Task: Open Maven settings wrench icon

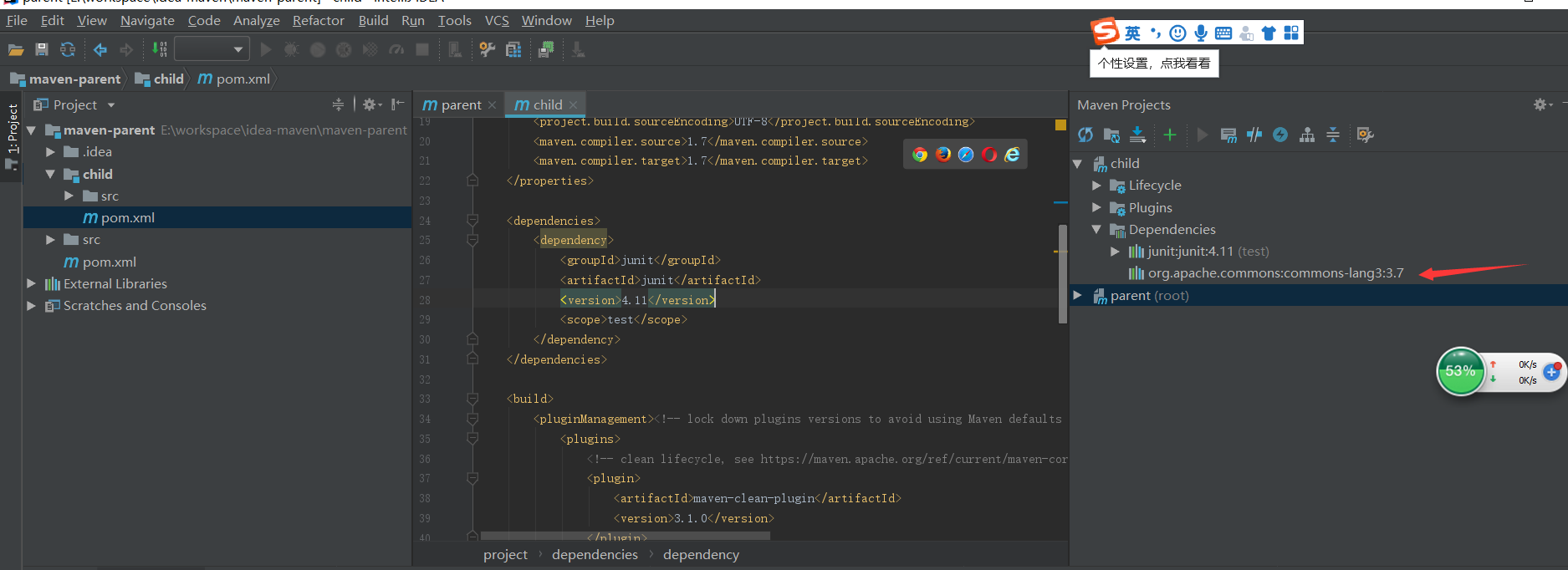Action: click(x=1365, y=135)
